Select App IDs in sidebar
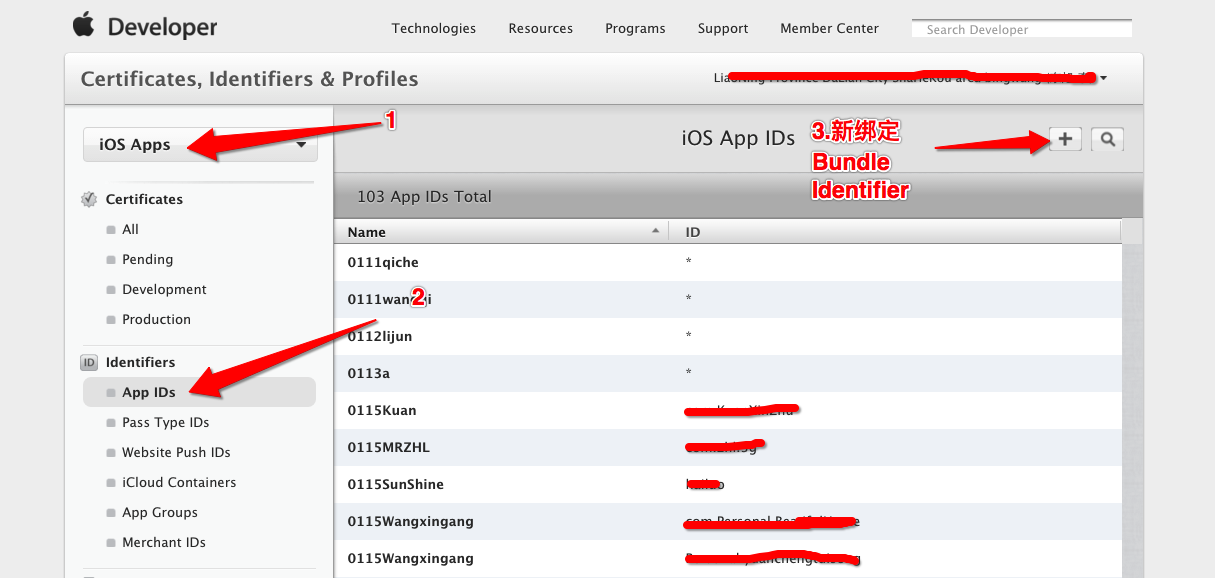 click(x=199, y=392)
